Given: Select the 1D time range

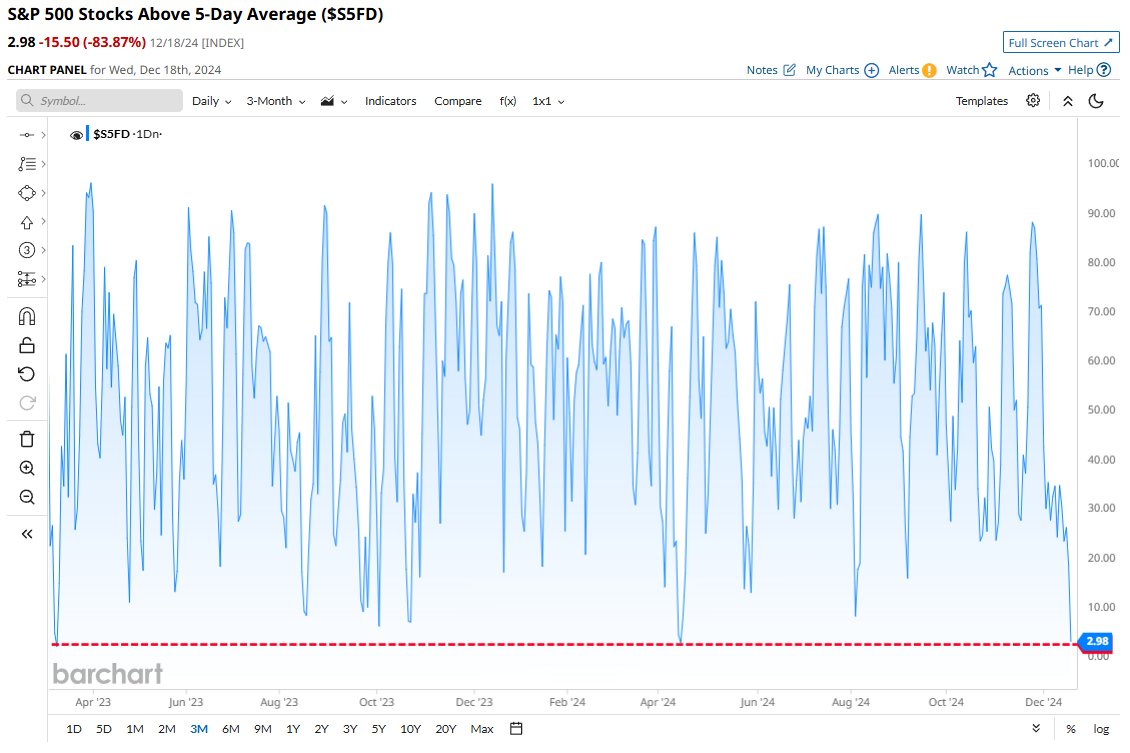Looking at the screenshot, I should click(74, 729).
